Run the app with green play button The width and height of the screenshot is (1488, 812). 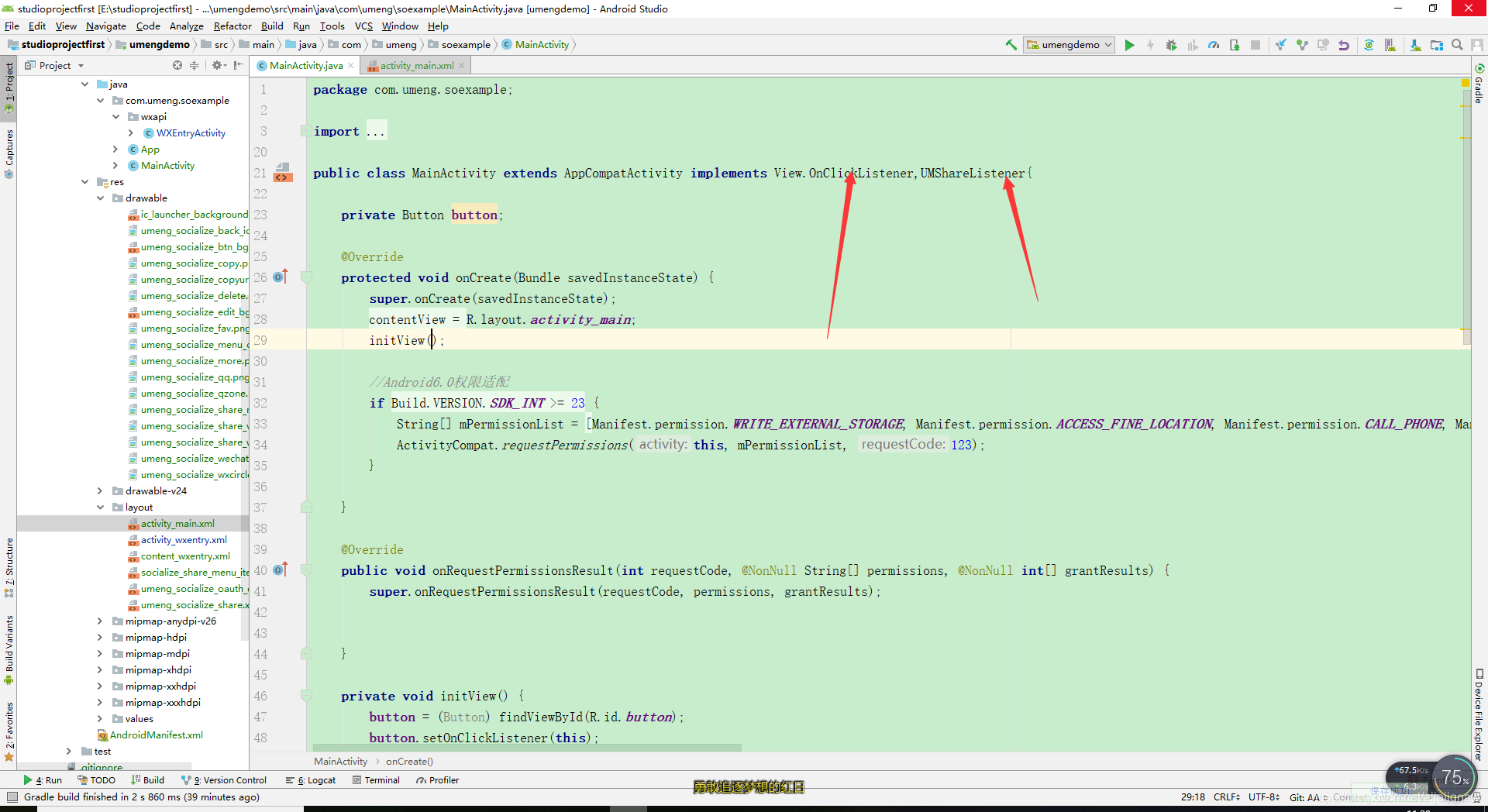[1129, 45]
